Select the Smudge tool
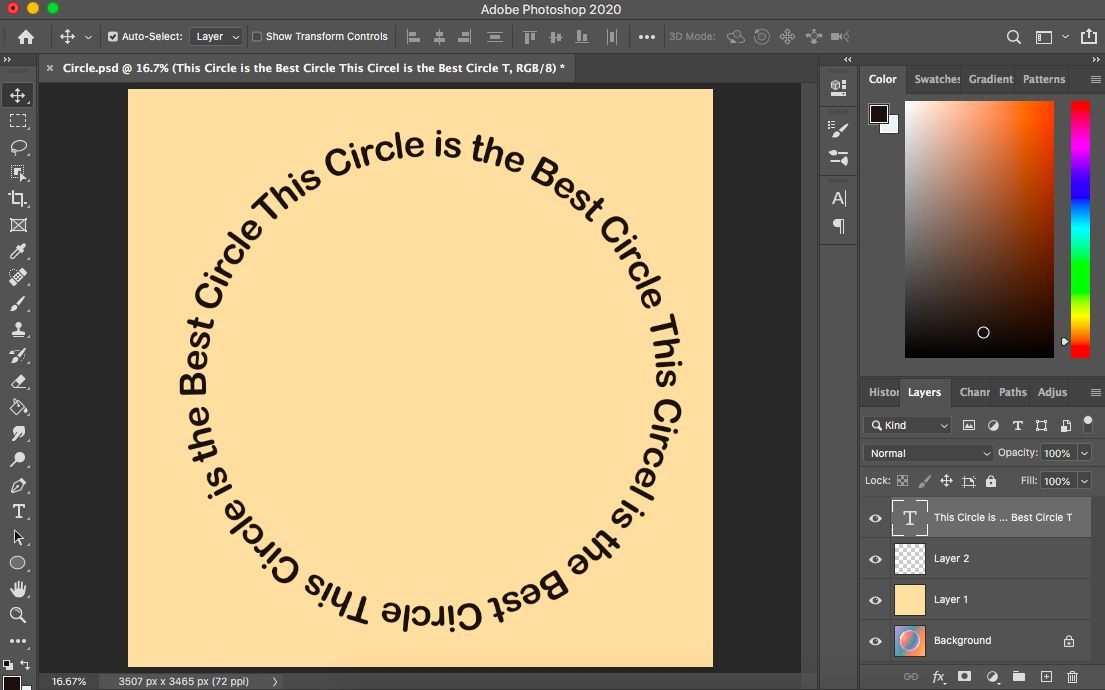 point(18,433)
